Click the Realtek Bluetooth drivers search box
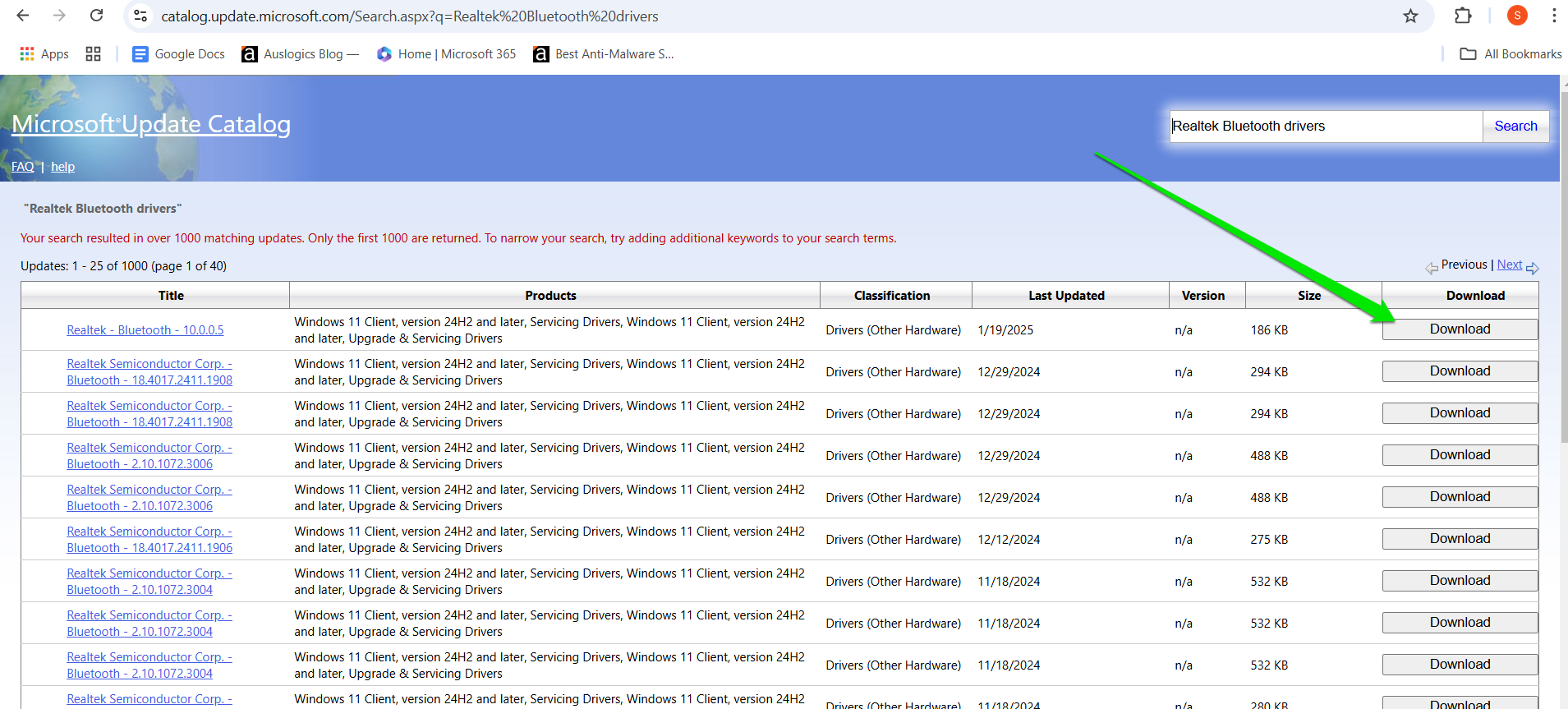The width and height of the screenshot is (1568, 709). (x=1326, y=127)
